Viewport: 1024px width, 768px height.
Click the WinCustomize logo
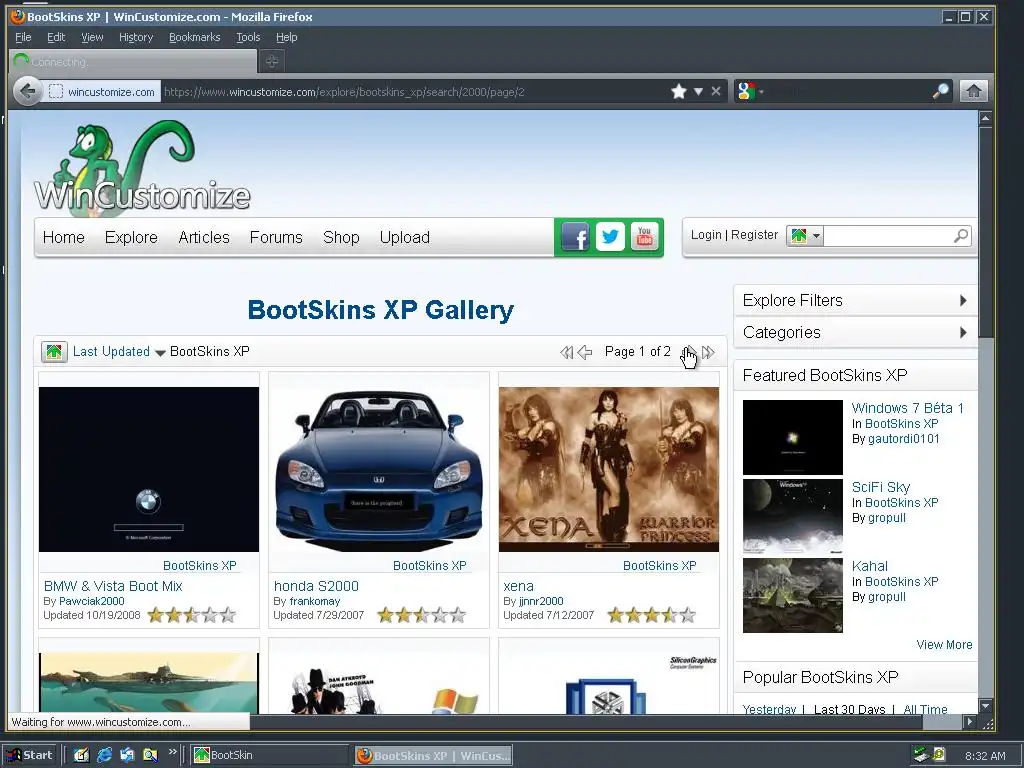coord(142,169)
